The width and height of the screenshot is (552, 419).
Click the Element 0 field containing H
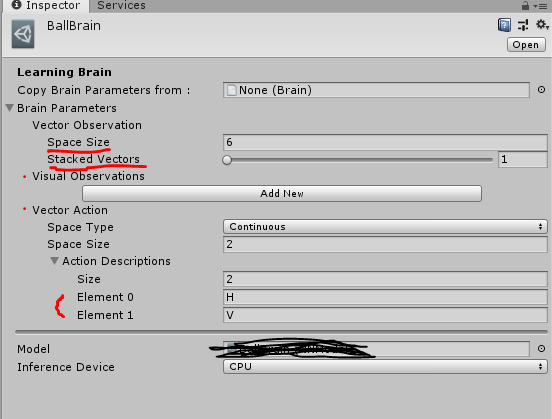pyautogui.click(x=385, y=297)
